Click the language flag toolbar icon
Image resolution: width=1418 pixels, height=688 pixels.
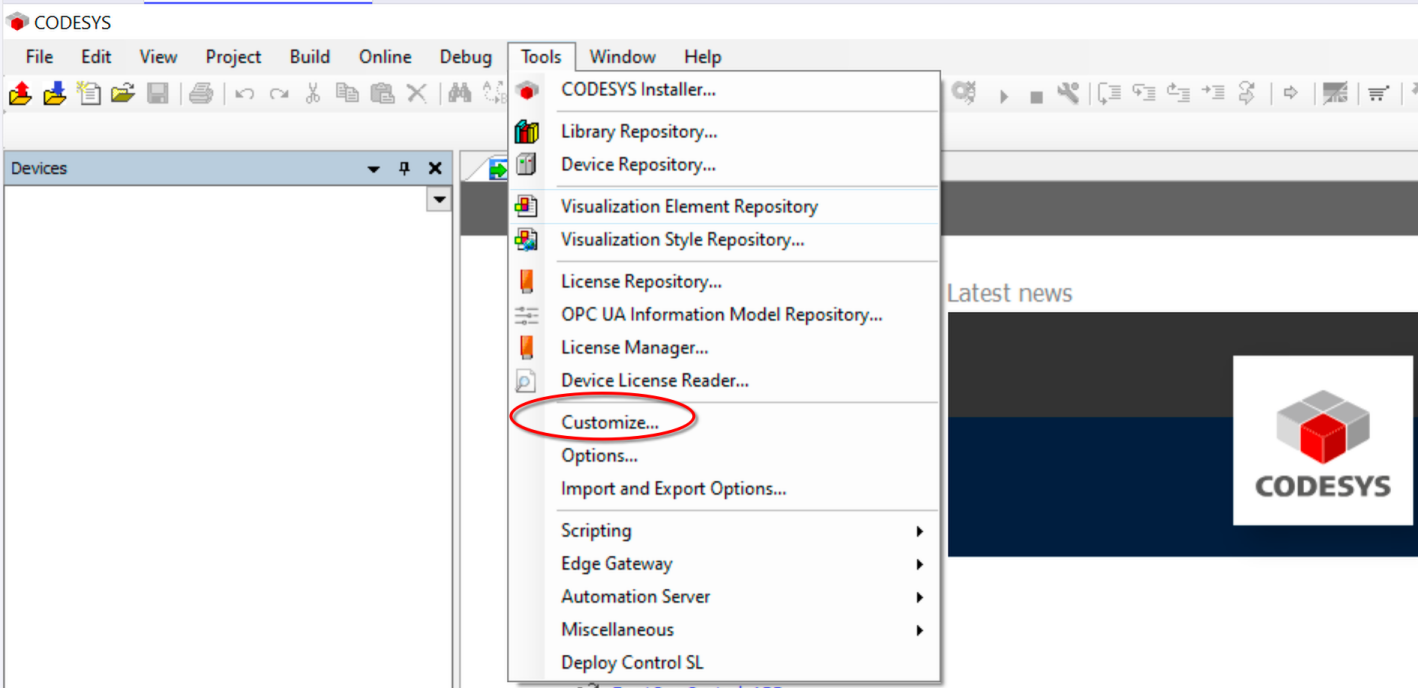pyautogui.click(x=1335, y=93)
